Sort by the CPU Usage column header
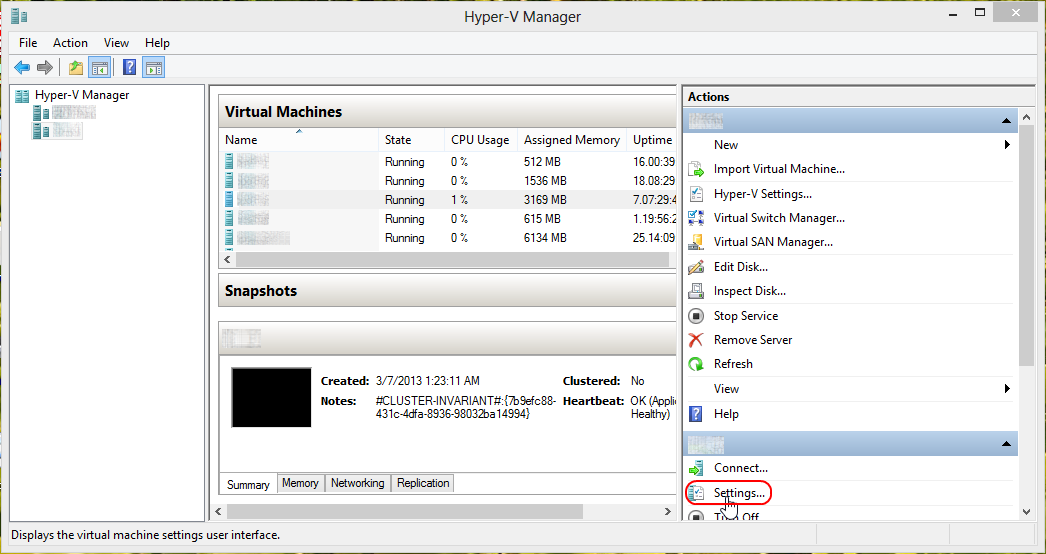This screenshot has width=1046, height=554. (x=480, y=140)
